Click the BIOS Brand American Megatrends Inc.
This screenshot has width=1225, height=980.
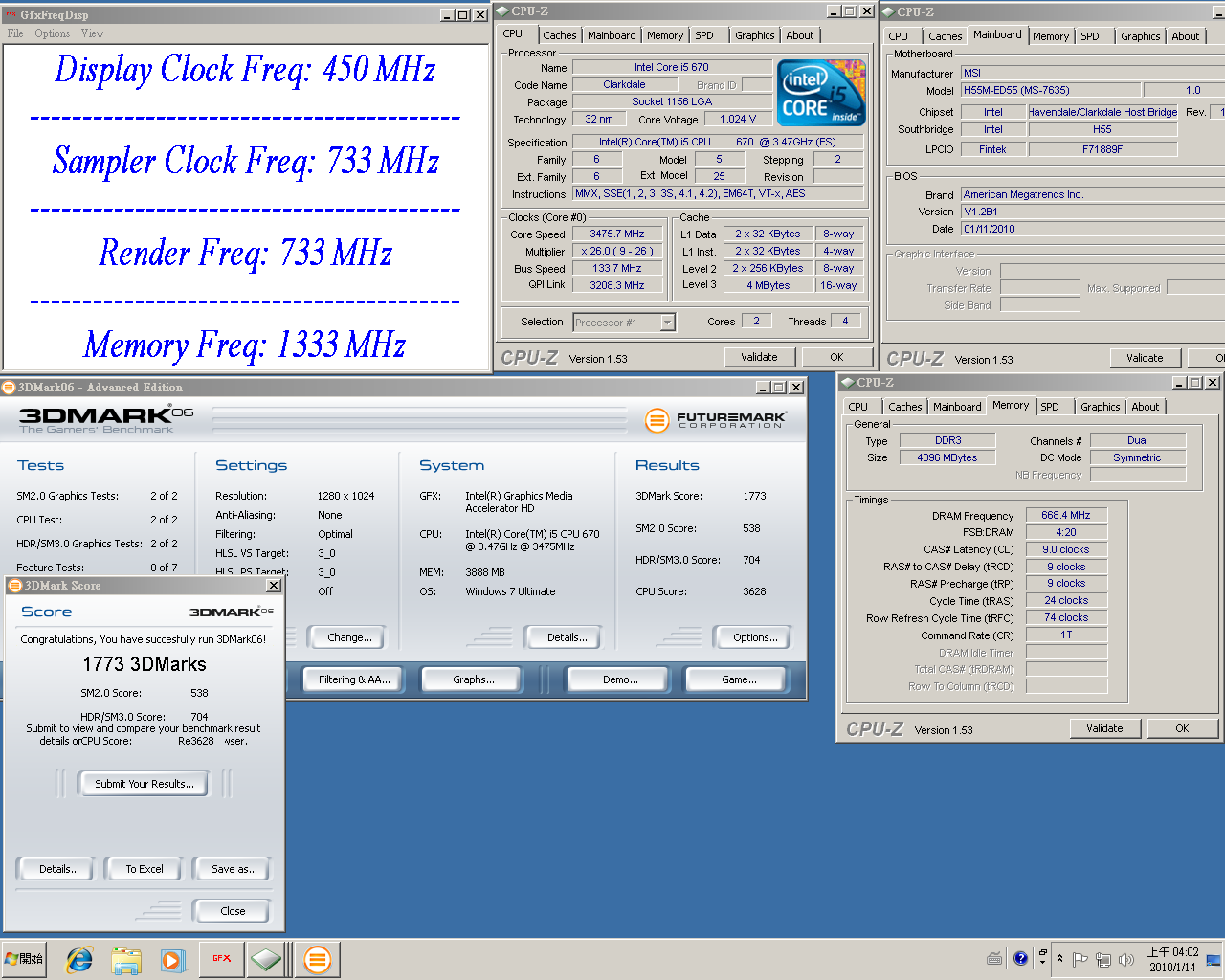[1093, 194]
